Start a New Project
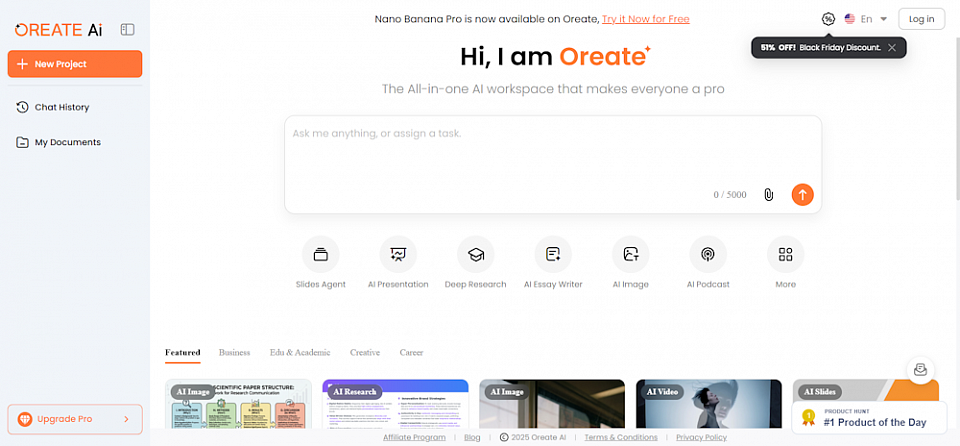 point(75,64)
